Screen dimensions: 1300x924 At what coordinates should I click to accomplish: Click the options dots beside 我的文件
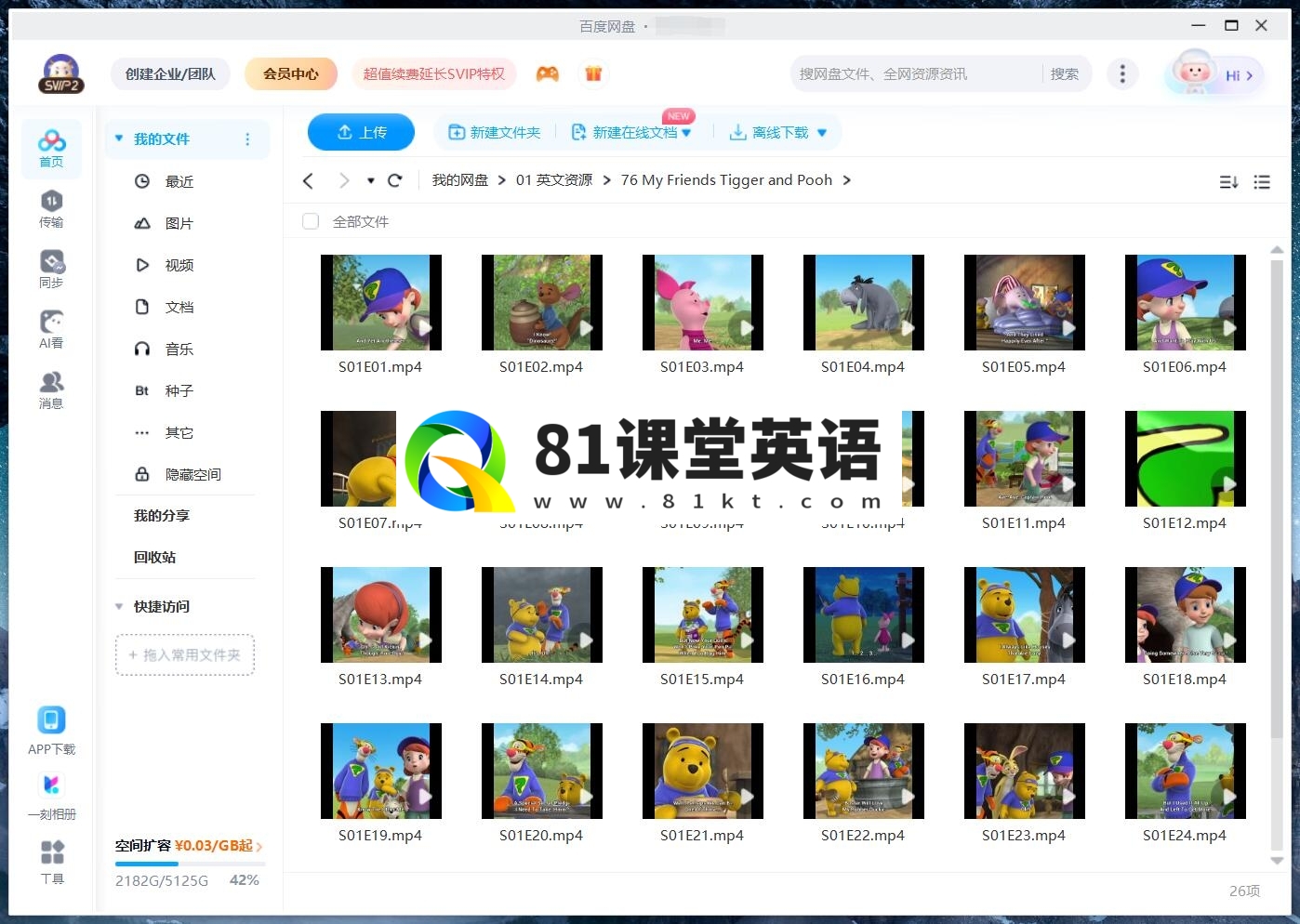coord(247,139)
